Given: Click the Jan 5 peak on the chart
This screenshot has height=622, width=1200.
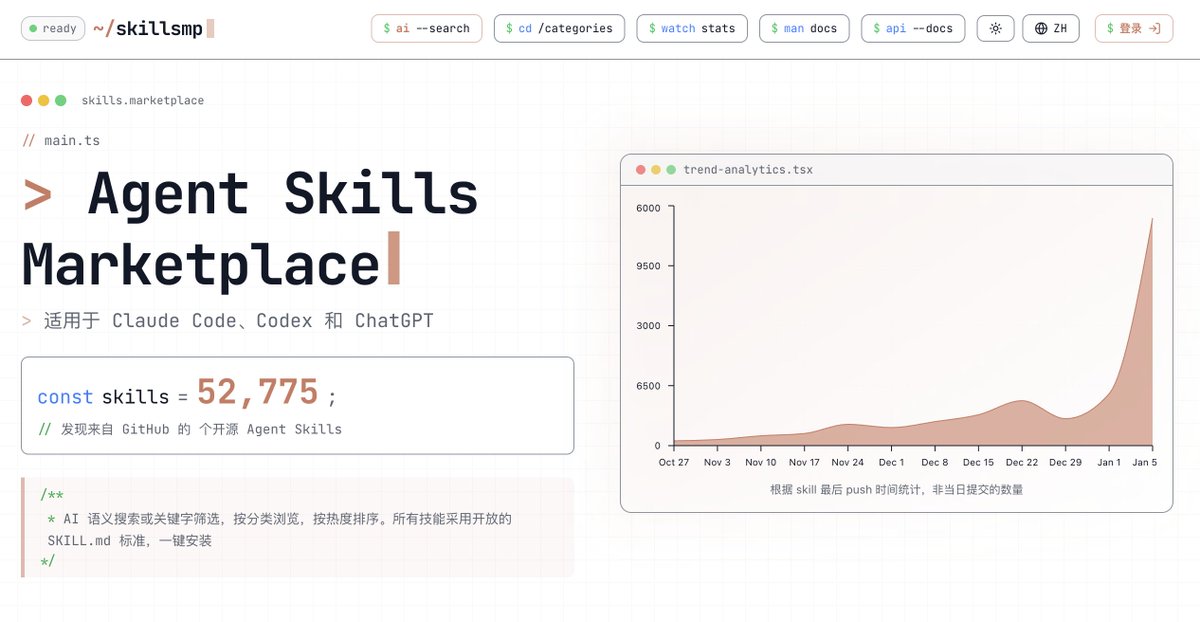Looking at the screenshot, I should 1152,219.
